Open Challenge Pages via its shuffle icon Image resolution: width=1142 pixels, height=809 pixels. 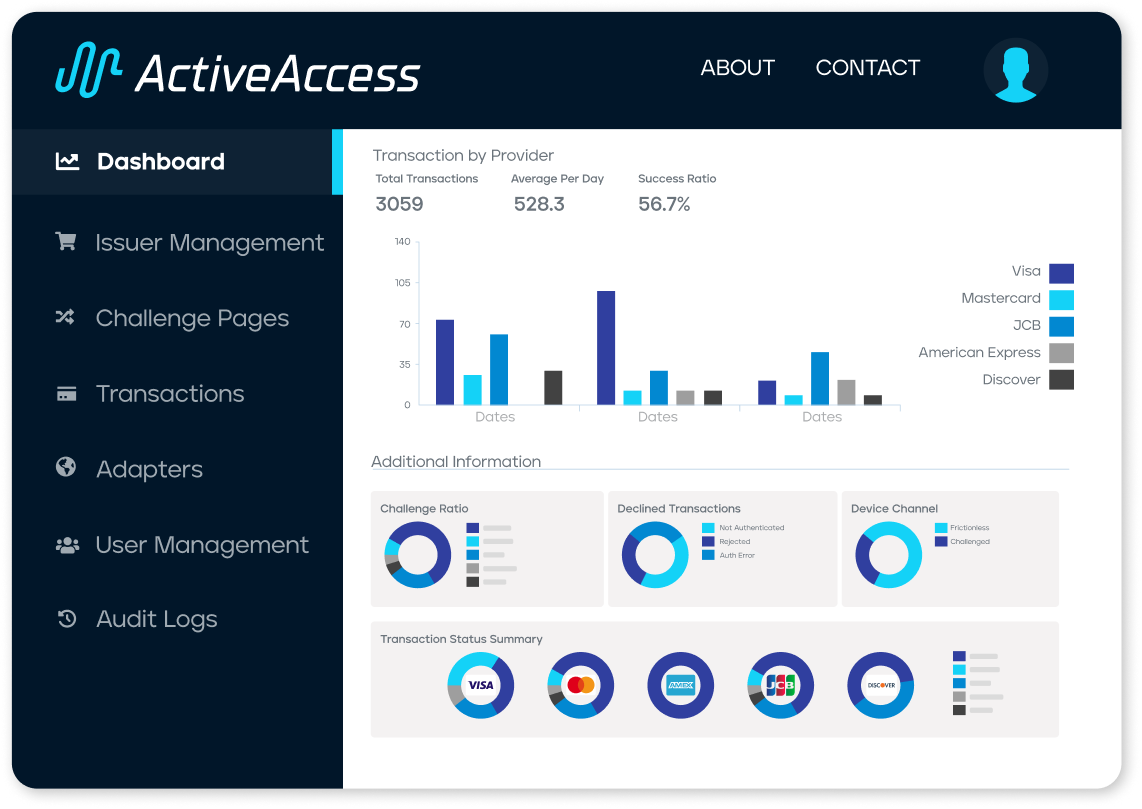coord(65,317)
